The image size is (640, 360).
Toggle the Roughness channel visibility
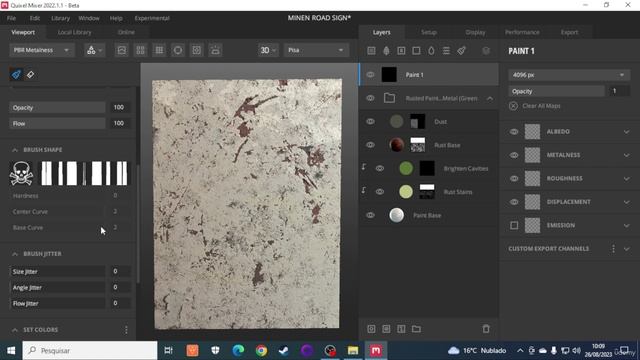coord(514,178)
